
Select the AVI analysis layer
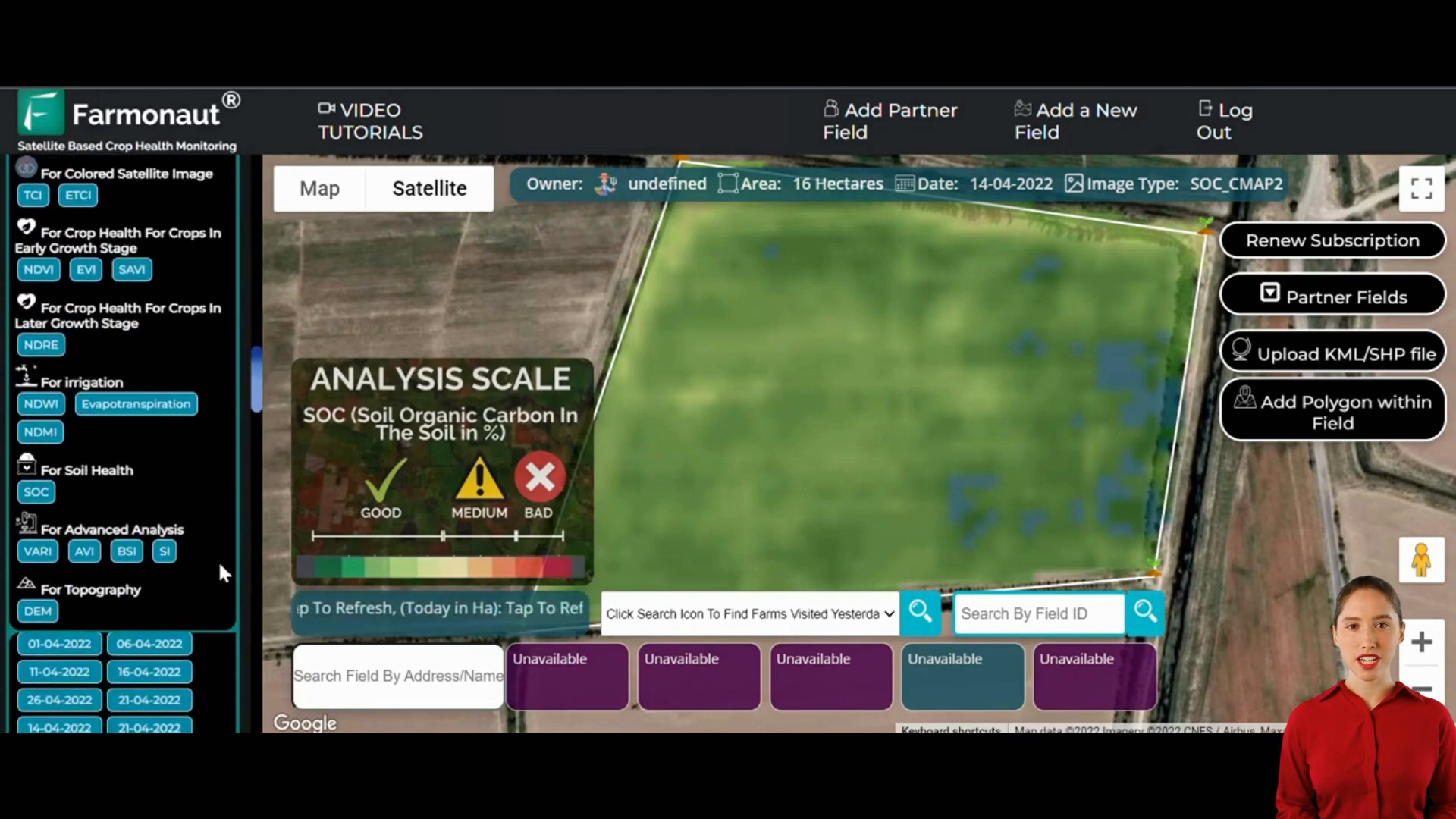pos(84,551)
